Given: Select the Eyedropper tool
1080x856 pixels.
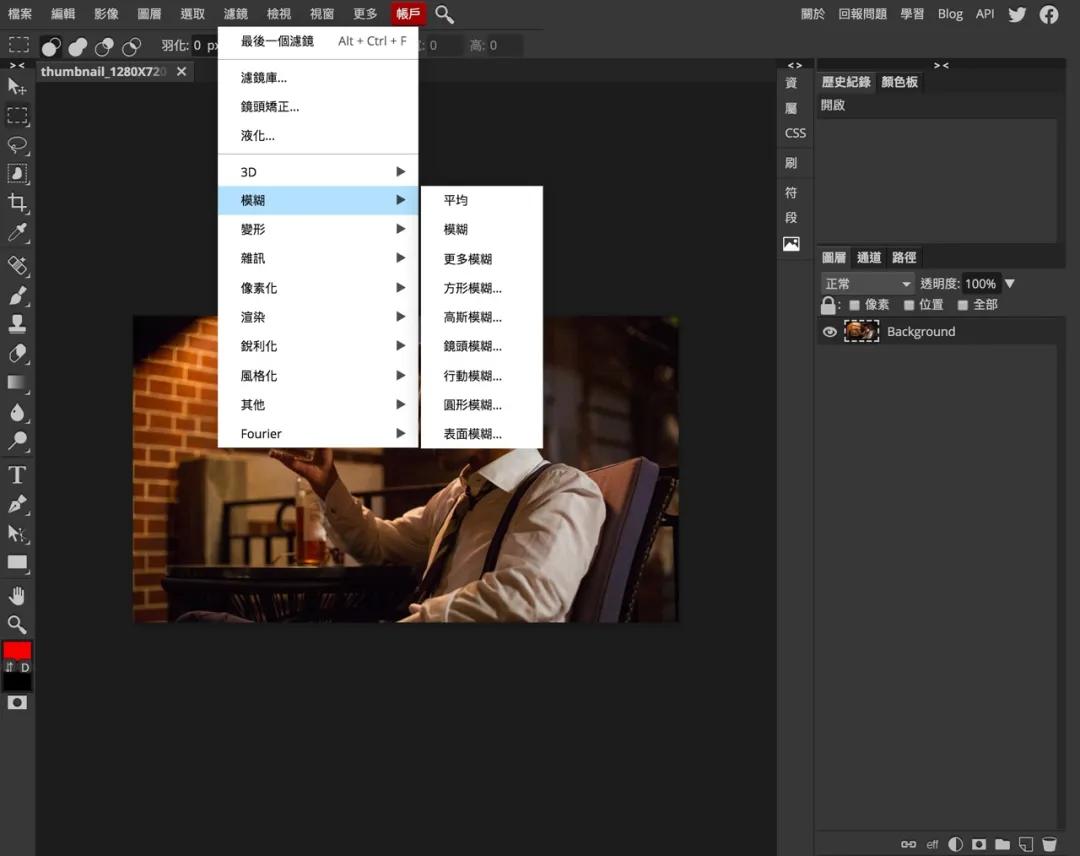Looking at the screenshot, I should click(x=16, y=233).
